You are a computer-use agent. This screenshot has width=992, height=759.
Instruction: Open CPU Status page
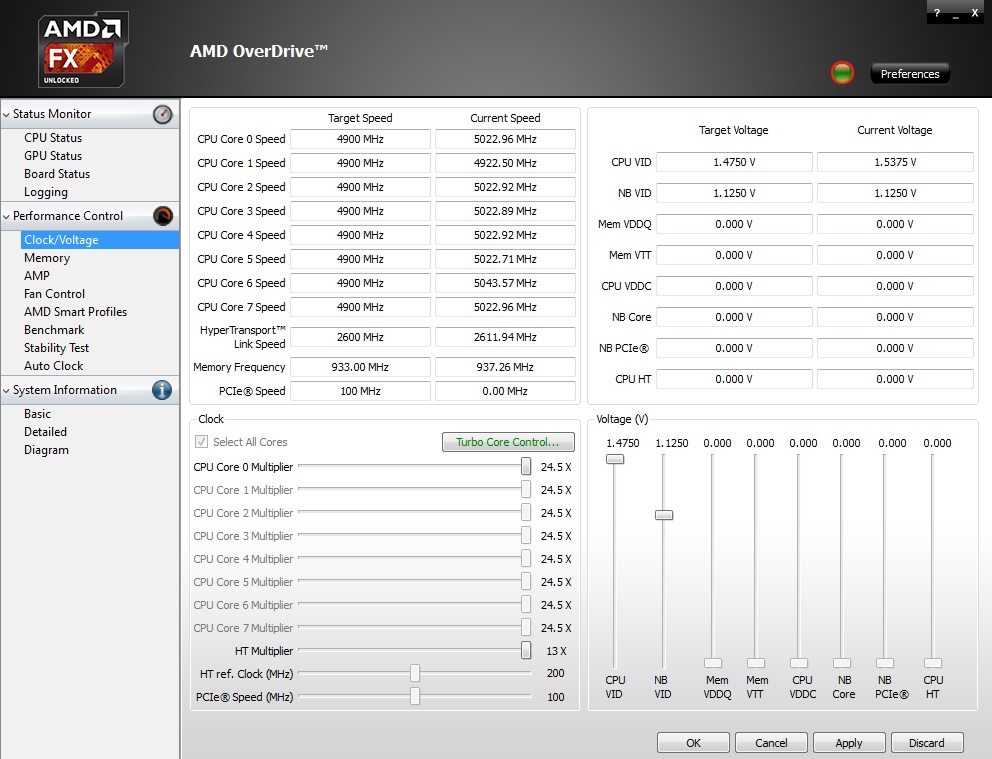(x=53, y=138)
